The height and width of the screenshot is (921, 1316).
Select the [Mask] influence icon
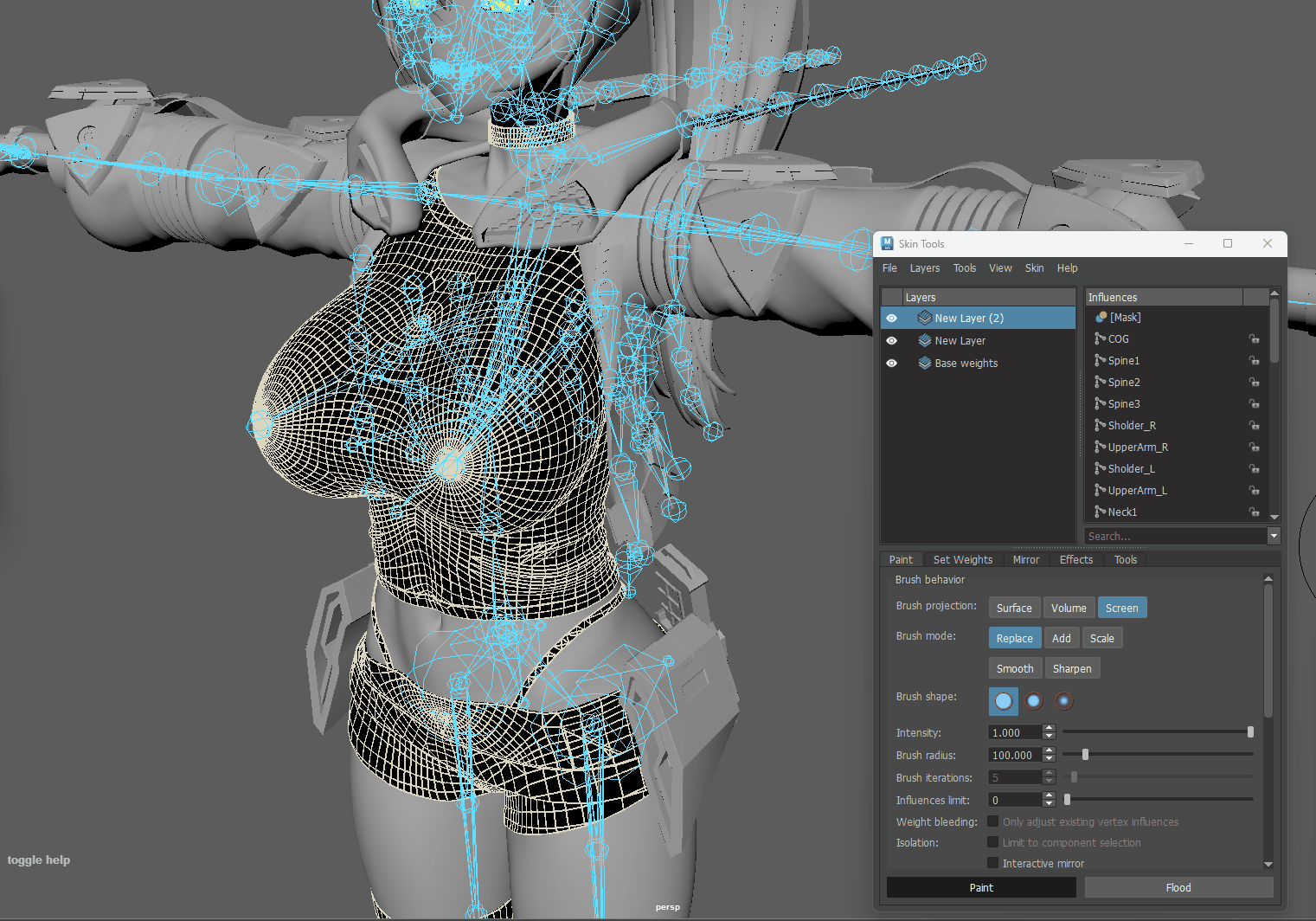(x=1101, y=318)
